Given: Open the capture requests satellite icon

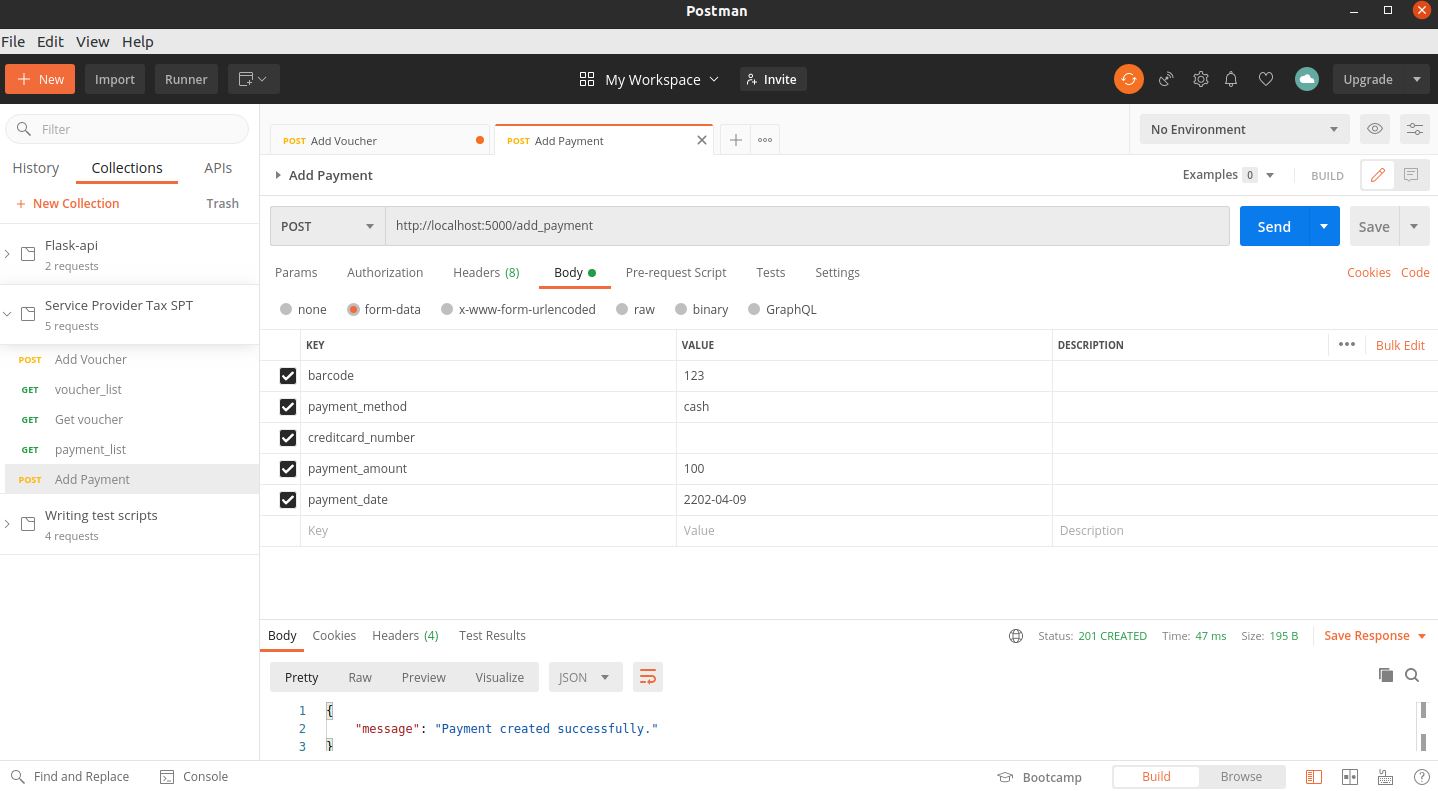Looking at the screenshot, I should (x=1166, y=79).
